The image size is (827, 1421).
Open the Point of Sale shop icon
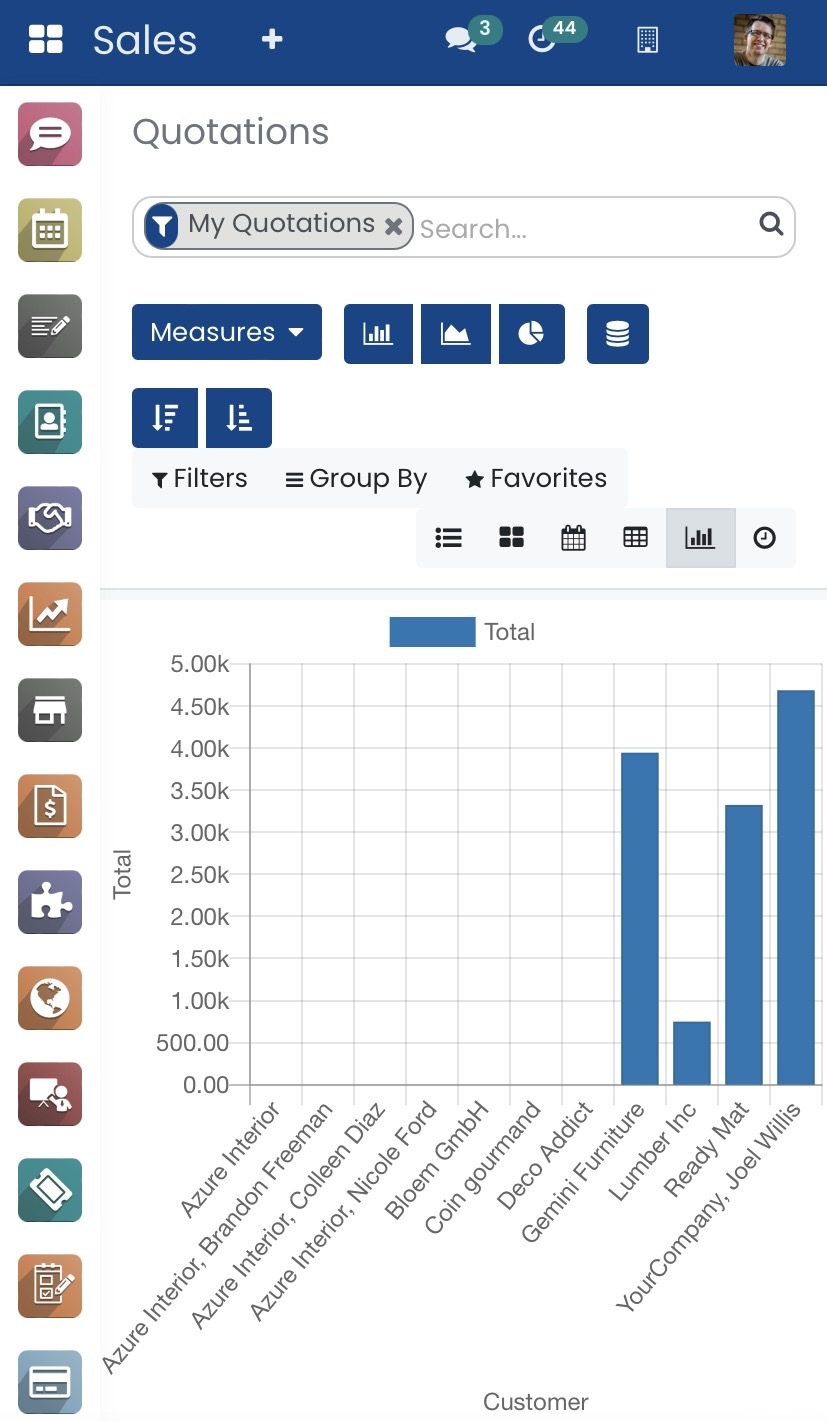[50, 710]
